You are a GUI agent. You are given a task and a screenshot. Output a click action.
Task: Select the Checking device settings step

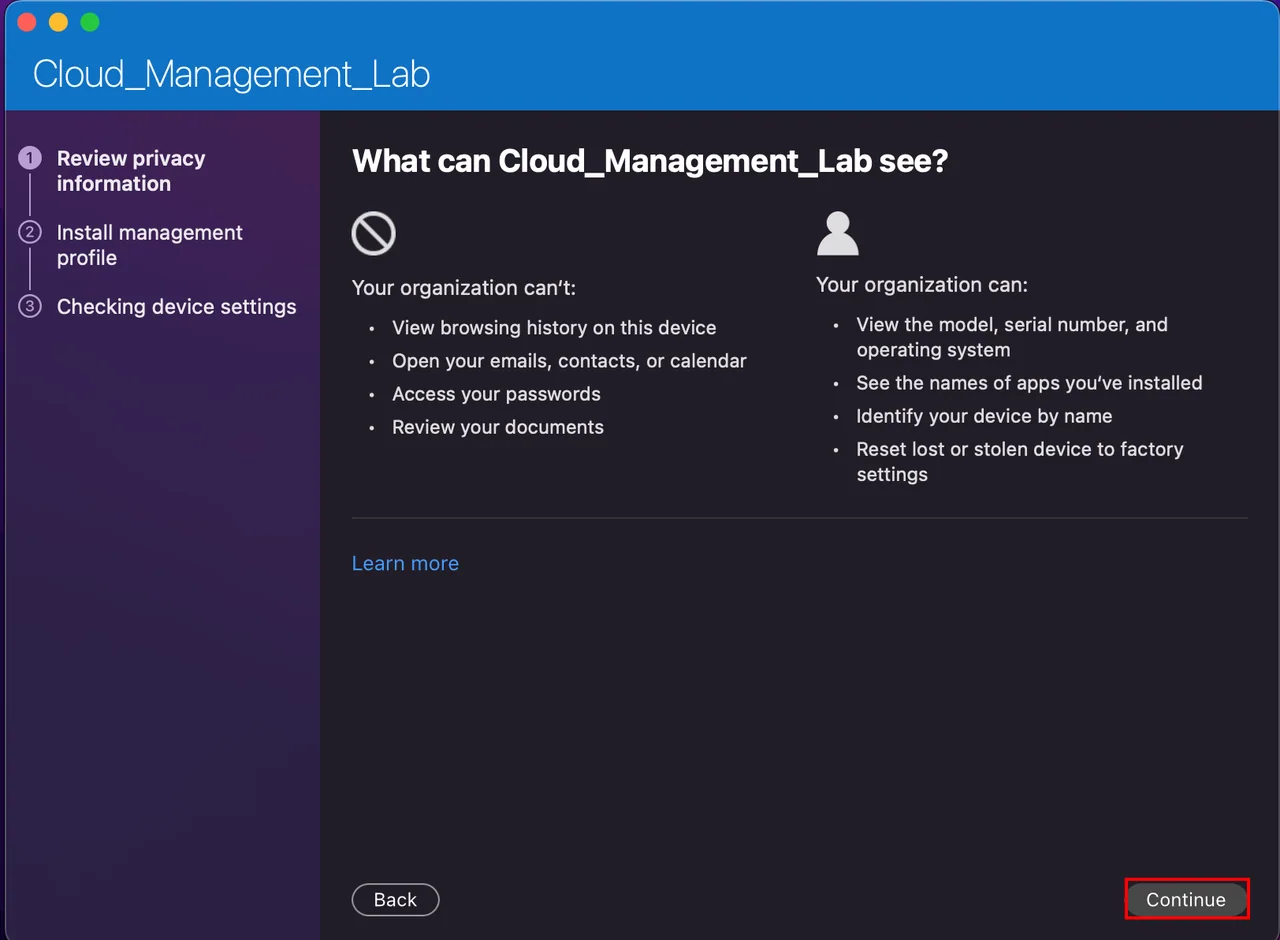click(176, 306)
